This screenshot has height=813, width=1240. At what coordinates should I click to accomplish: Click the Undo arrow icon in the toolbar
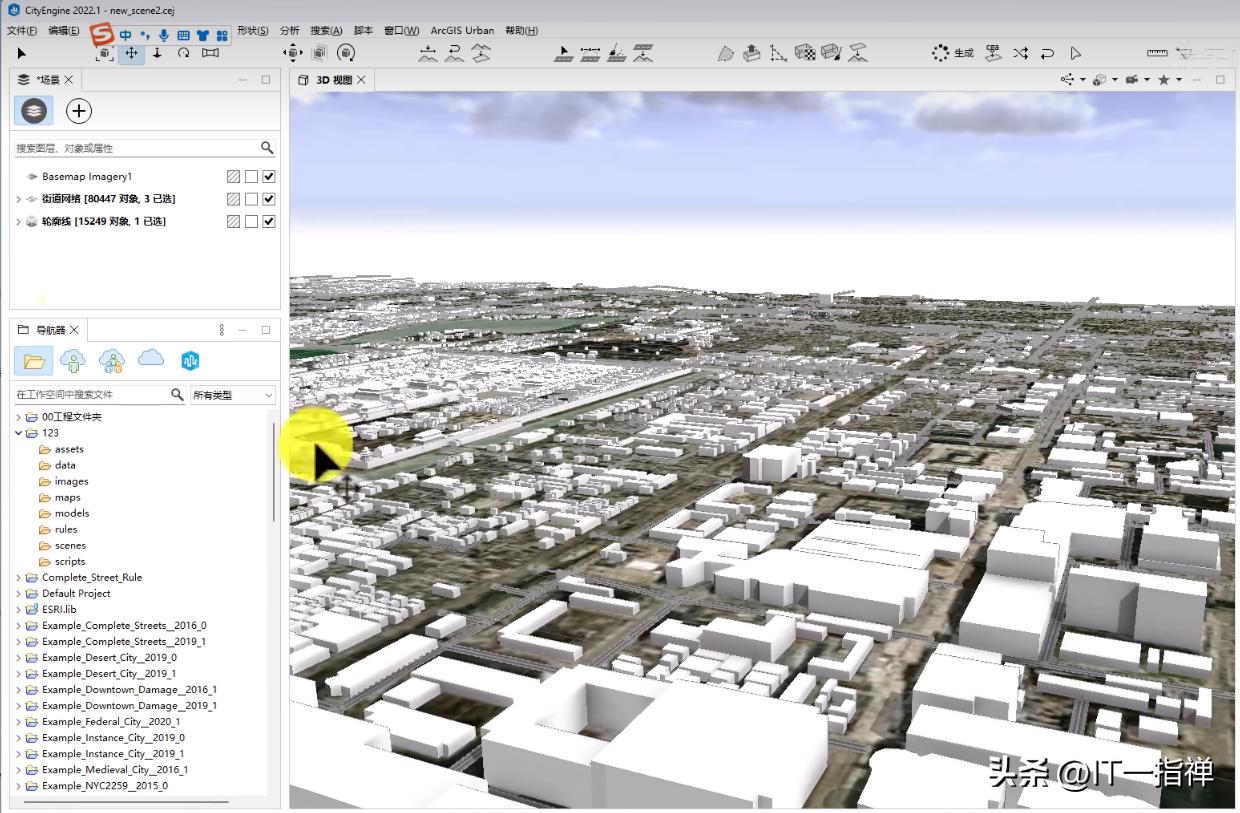pyautogui.click(x=1048, y=53)
